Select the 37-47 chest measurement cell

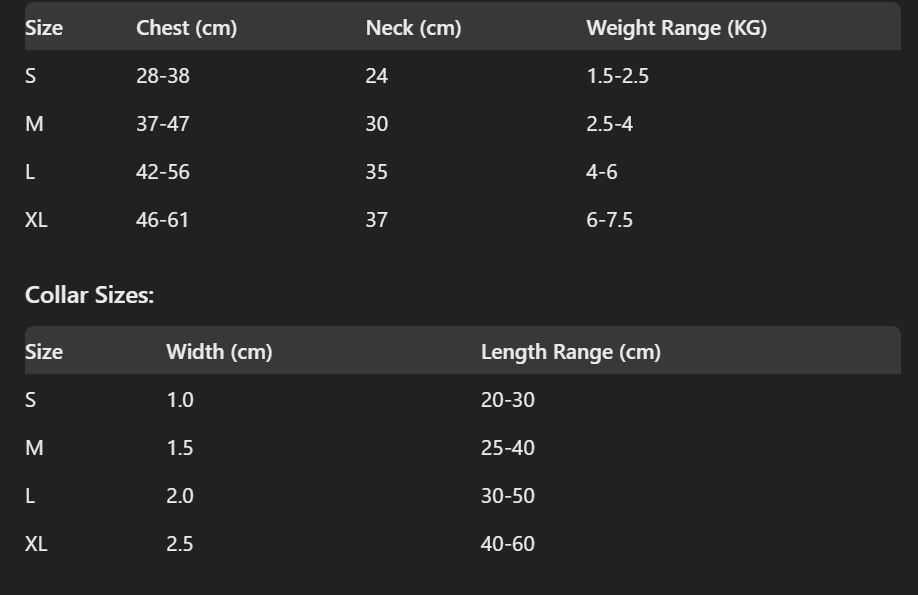(162, 124)
